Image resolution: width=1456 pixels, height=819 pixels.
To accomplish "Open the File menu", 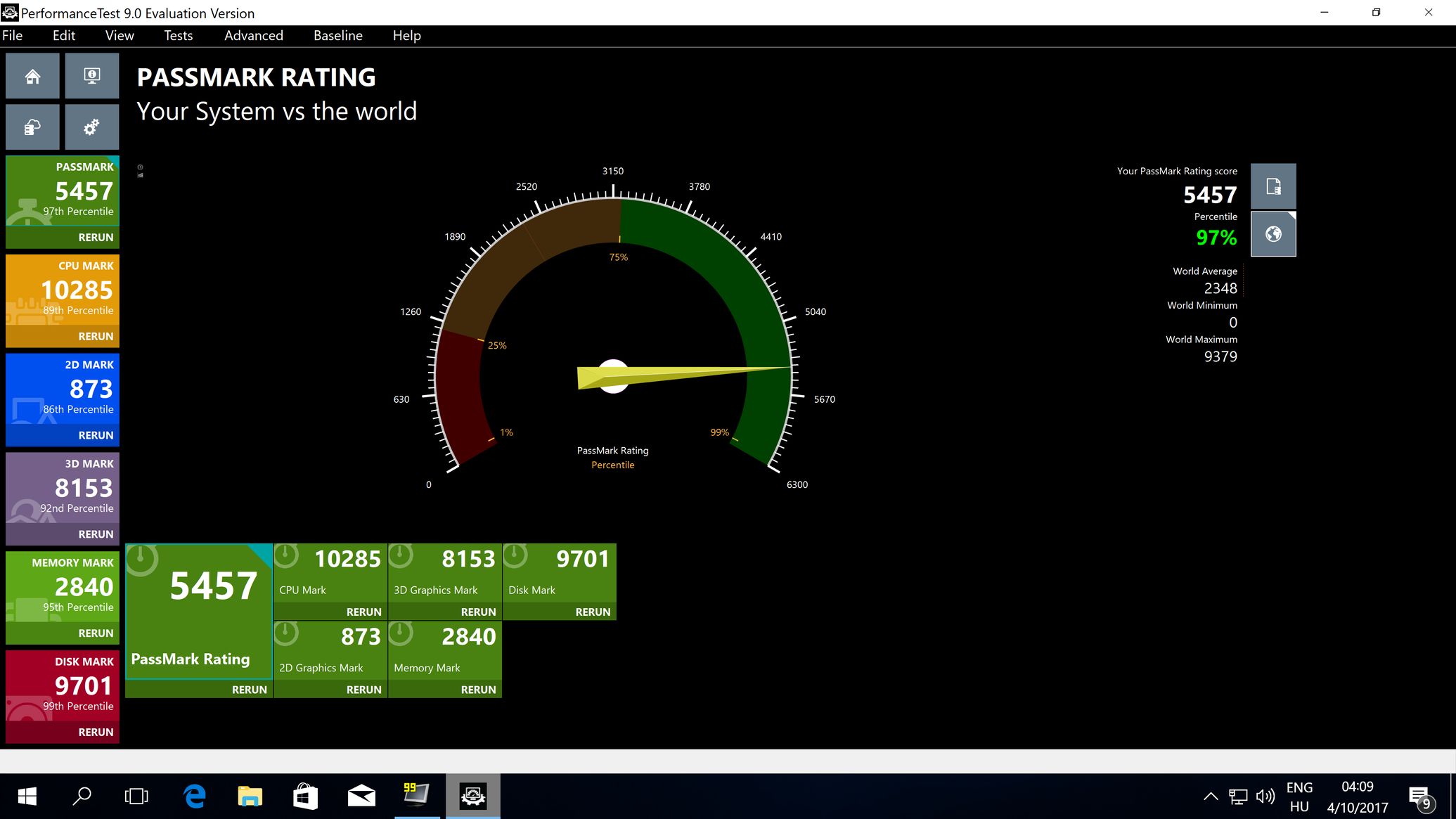I will [13, 35].
